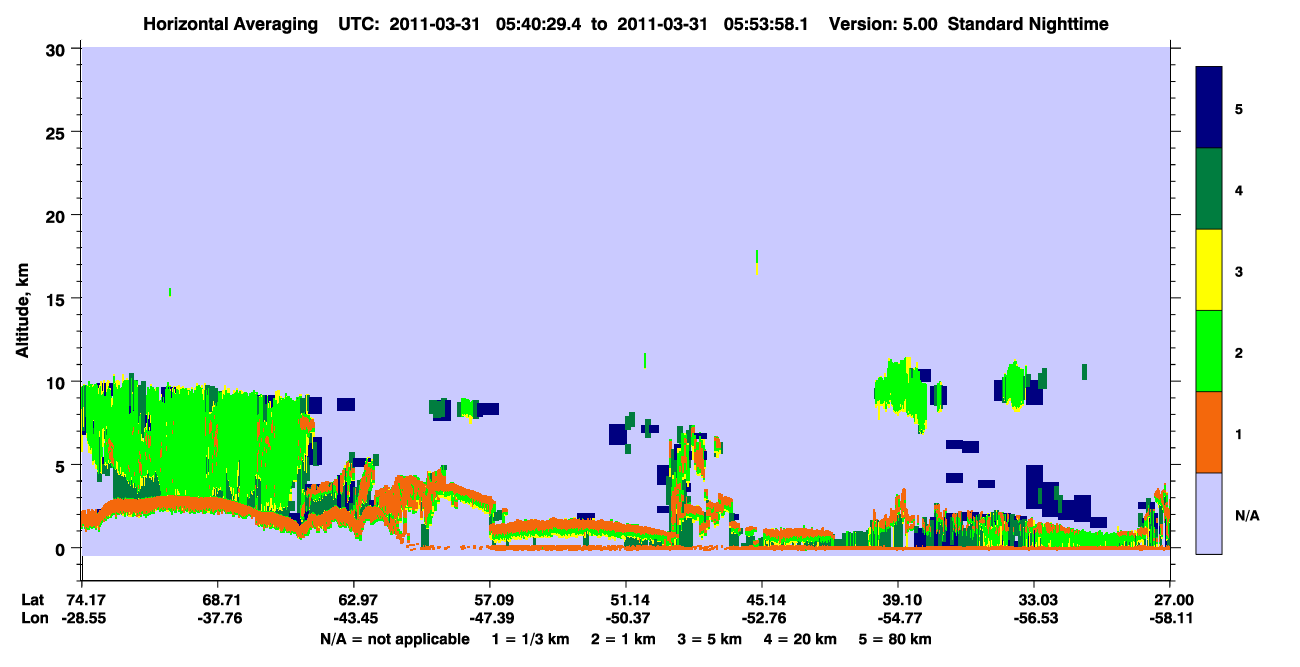Click the yellow colorbar segment for level 3
Screen dimensions: 1300x667
(1209, 270)
